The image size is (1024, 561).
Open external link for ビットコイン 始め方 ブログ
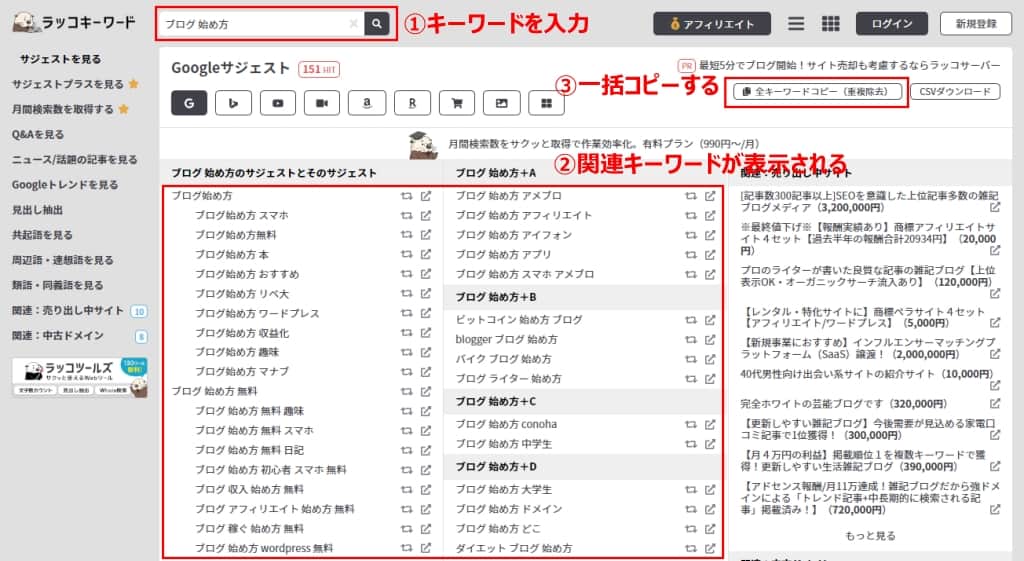tap(710, 320)
